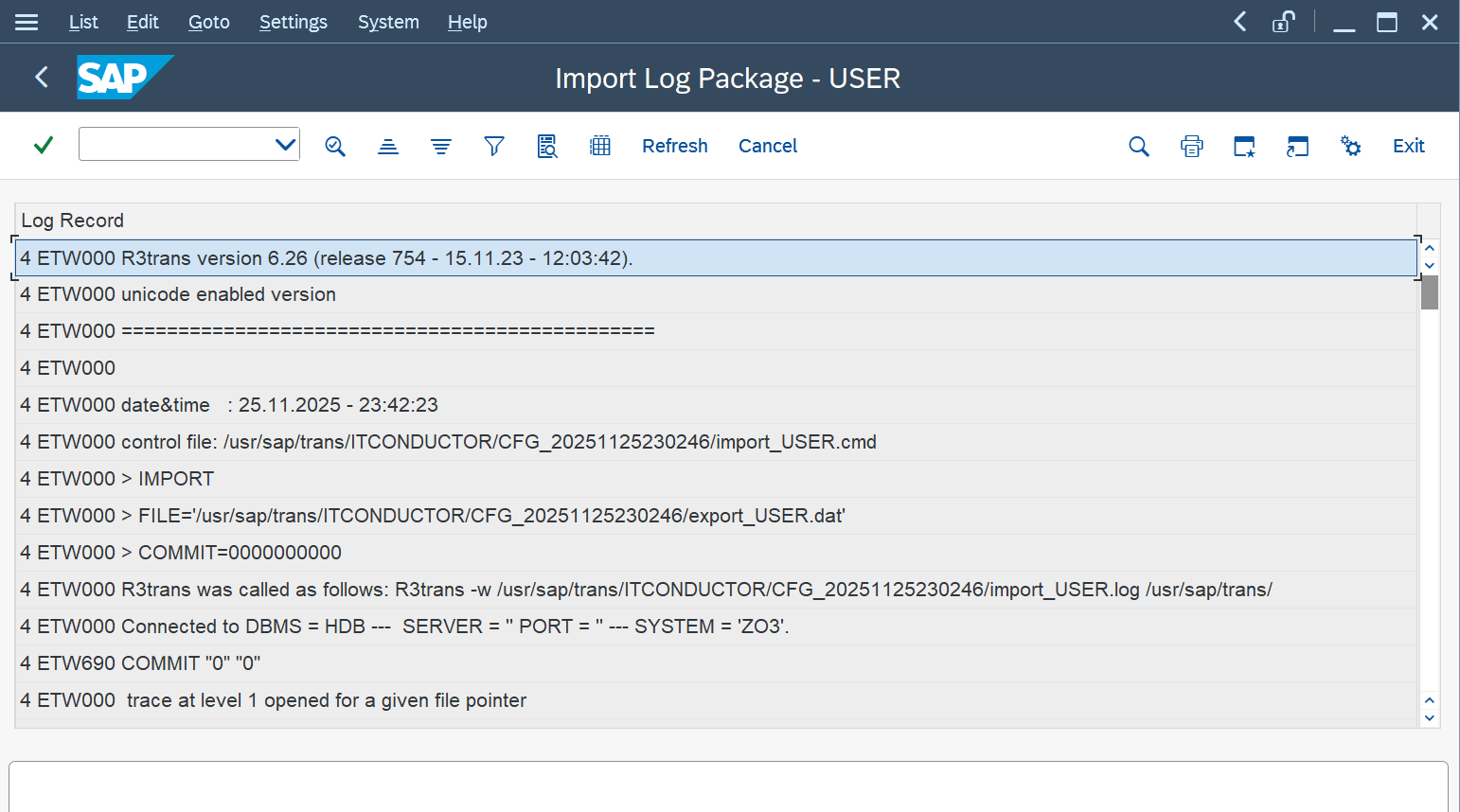1460x812 pixels.
Task: Open the layout grid icon
Action: point(600,146)
